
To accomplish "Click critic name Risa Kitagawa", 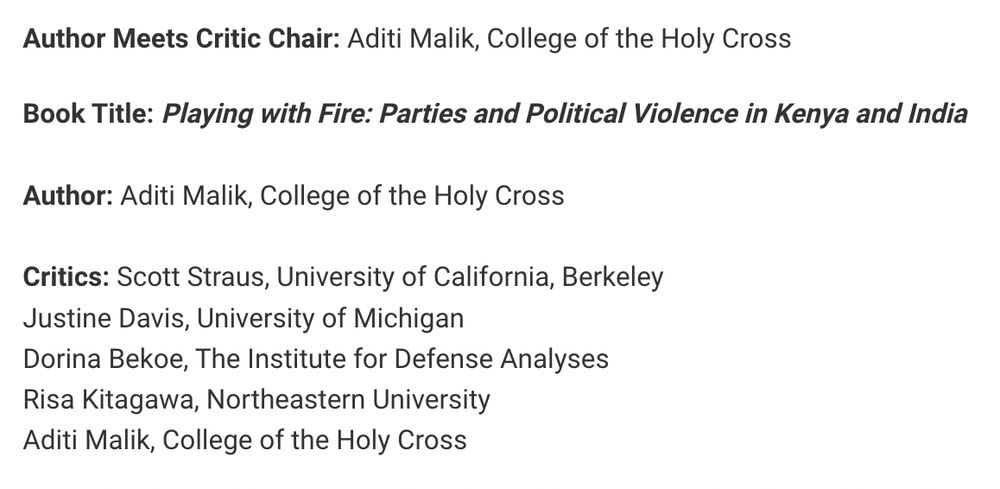I will 111,400.
